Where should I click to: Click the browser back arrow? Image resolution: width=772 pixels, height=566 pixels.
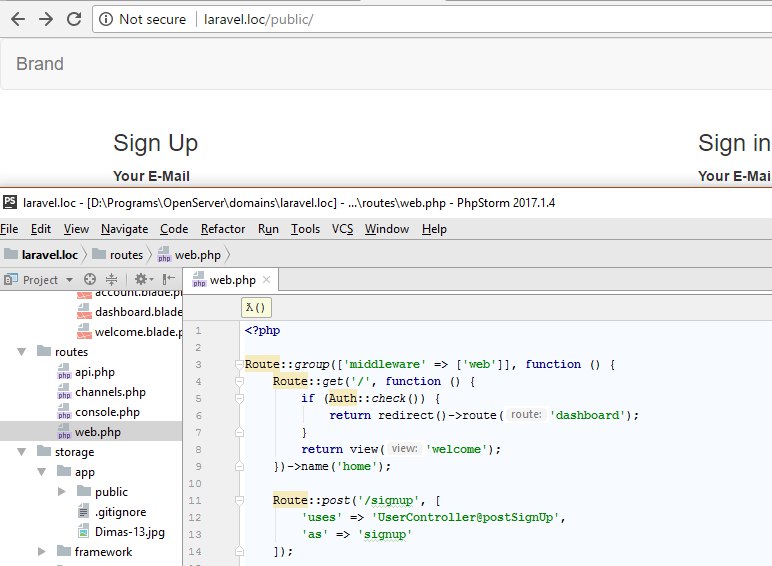[x=18, y=19]
